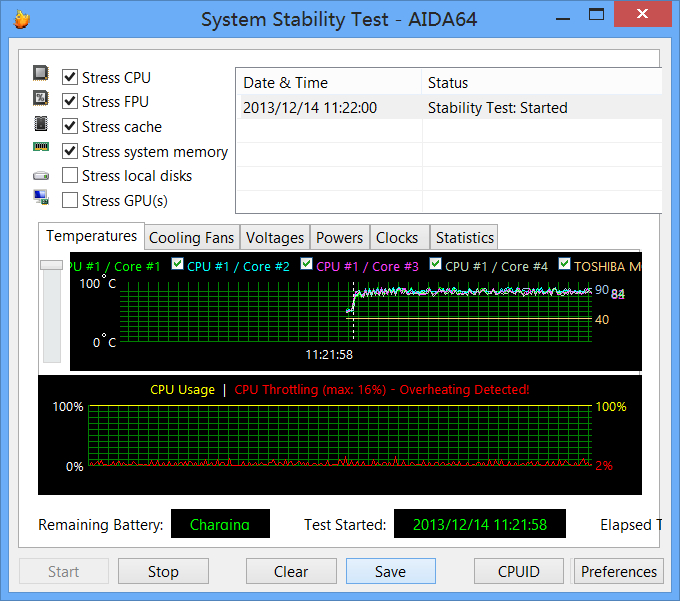Uncheck the Stress CPU checkbox
The height and width of the screenshot is (601, 680).
point(70,77)
